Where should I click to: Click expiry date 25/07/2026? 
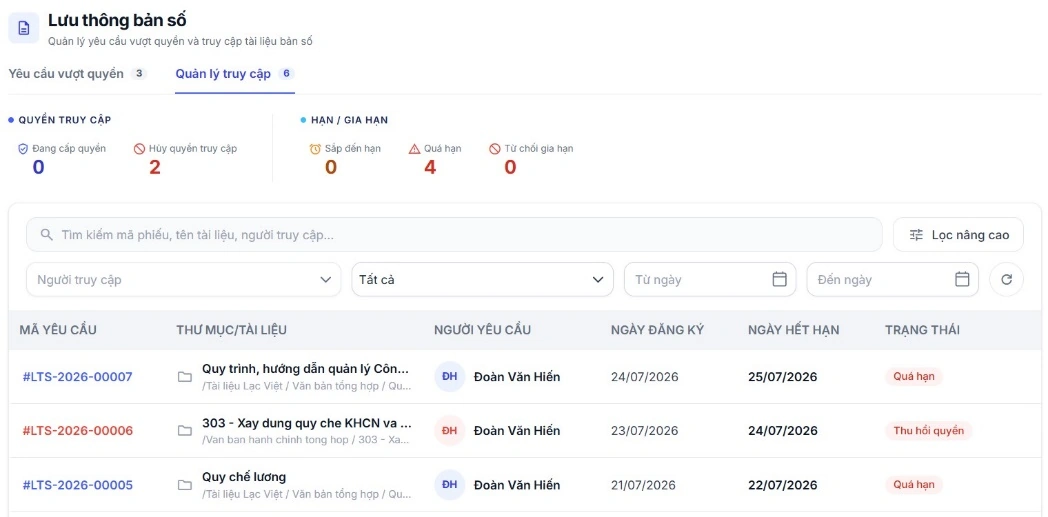[783, 377]
